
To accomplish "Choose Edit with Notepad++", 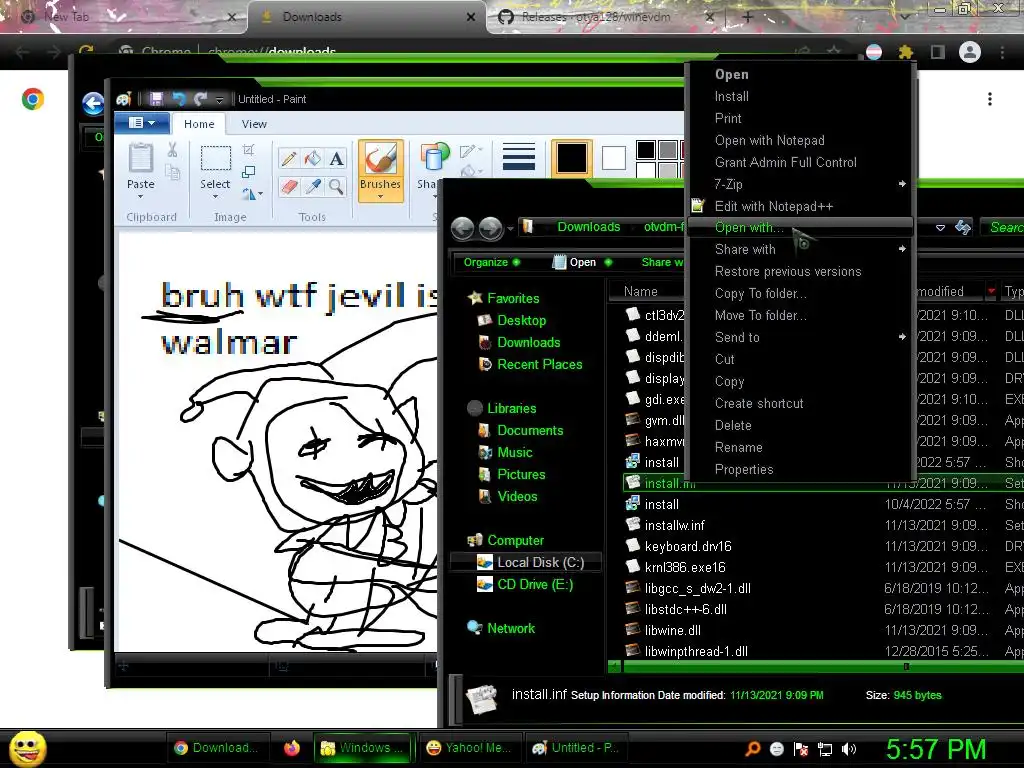I will click(800, 206).
